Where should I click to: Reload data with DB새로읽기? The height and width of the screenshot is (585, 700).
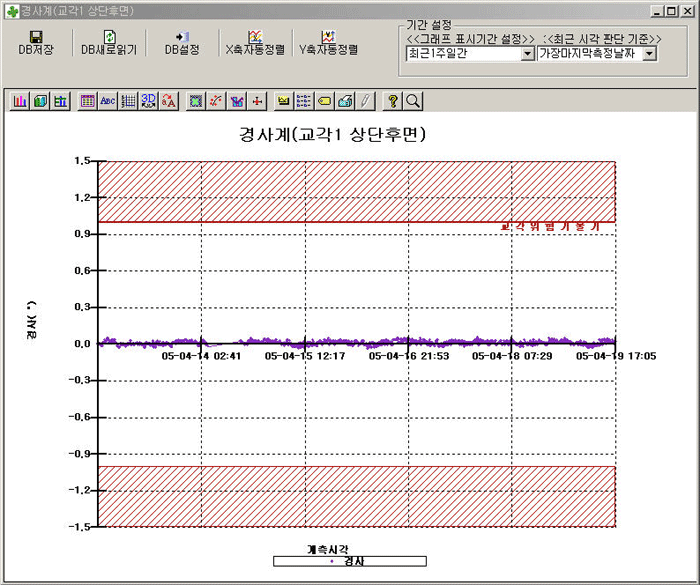[x=109, y=42]
